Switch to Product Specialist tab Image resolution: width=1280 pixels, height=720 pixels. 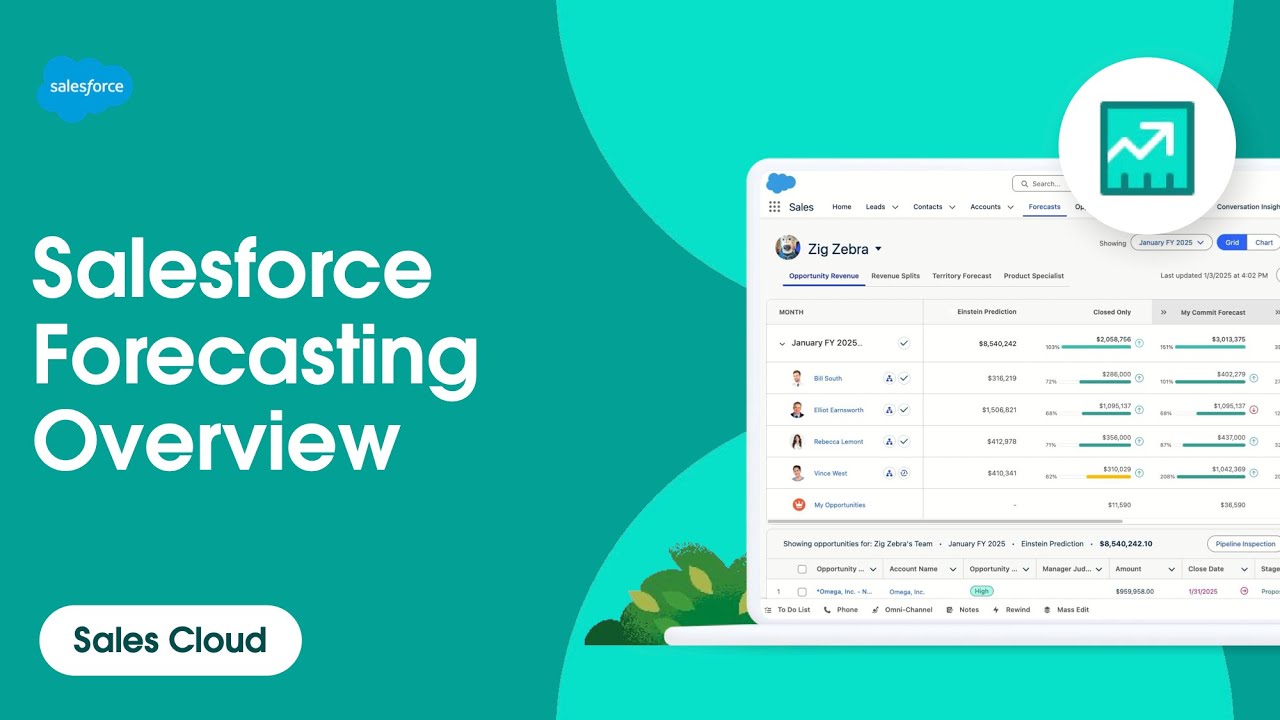[1034, 276]
